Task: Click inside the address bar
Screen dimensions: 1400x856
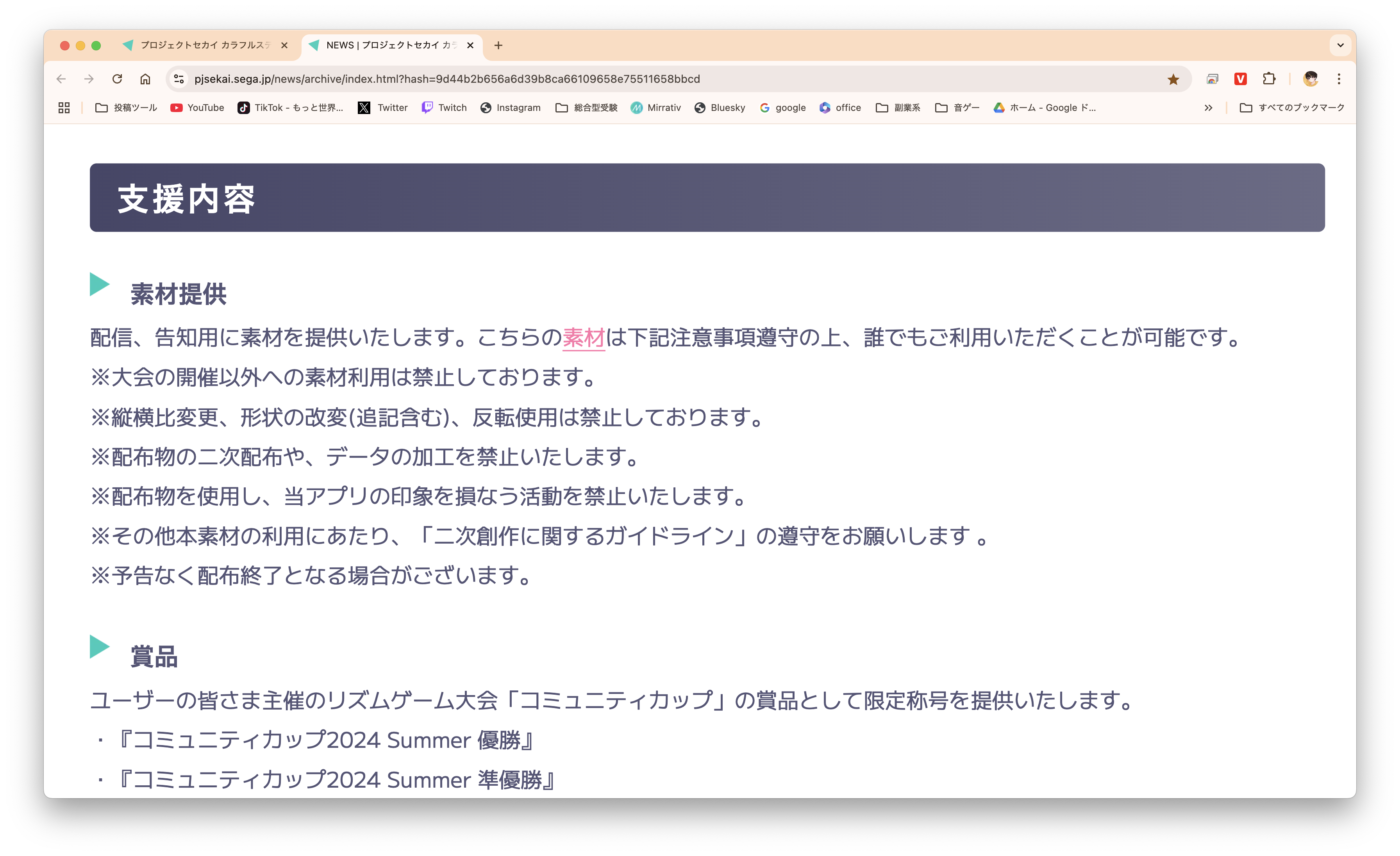Action: pos(455,79)
